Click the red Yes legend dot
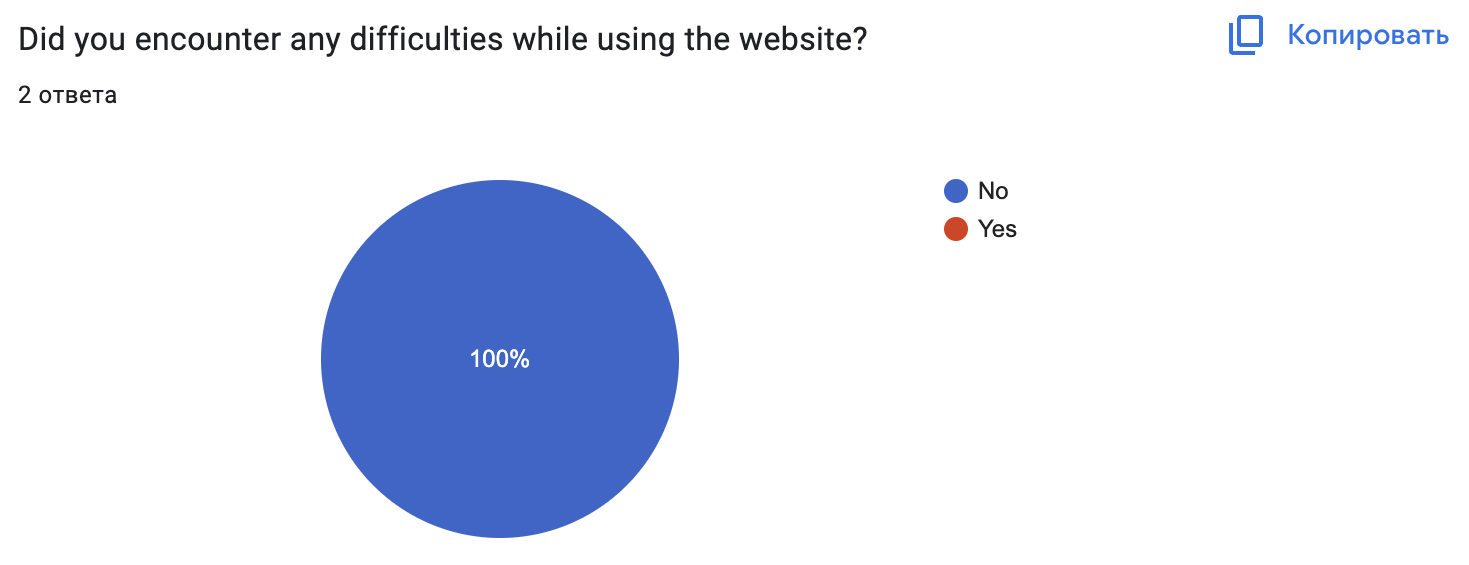This screenshot has height=565, width=1469. point(956,229)
